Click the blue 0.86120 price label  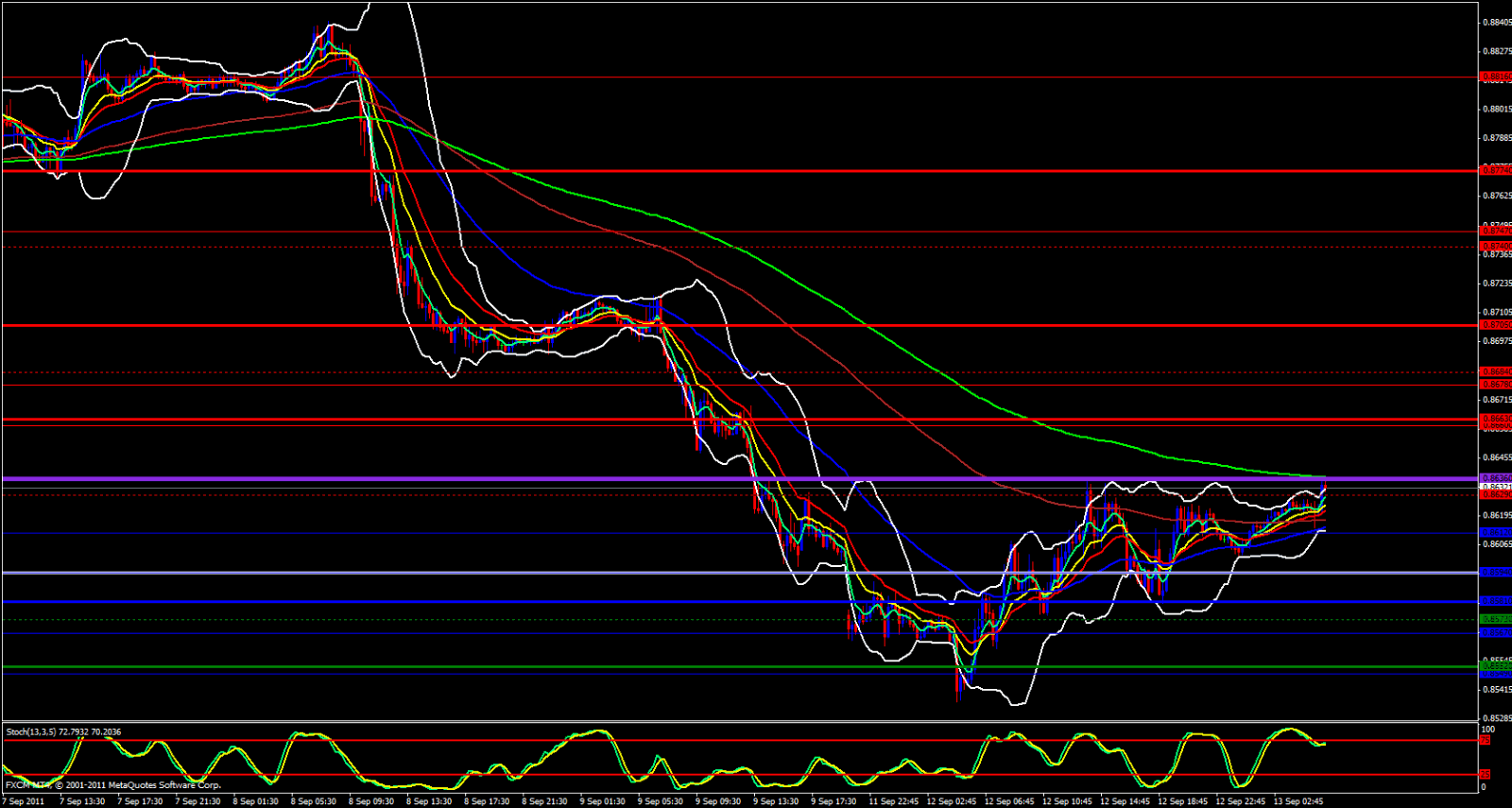click(1495, 533)
